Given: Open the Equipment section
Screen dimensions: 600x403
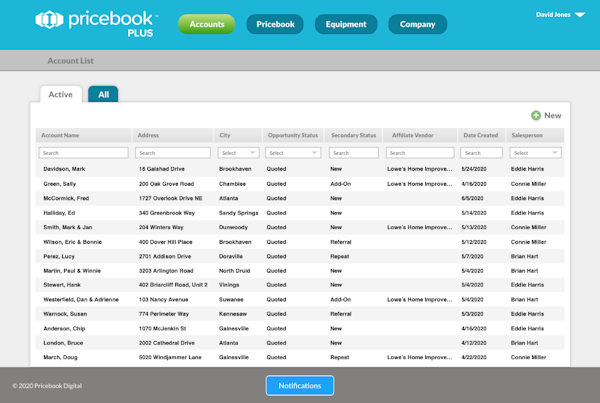Looking at the screenshot, I should click(x=345, y=24).
